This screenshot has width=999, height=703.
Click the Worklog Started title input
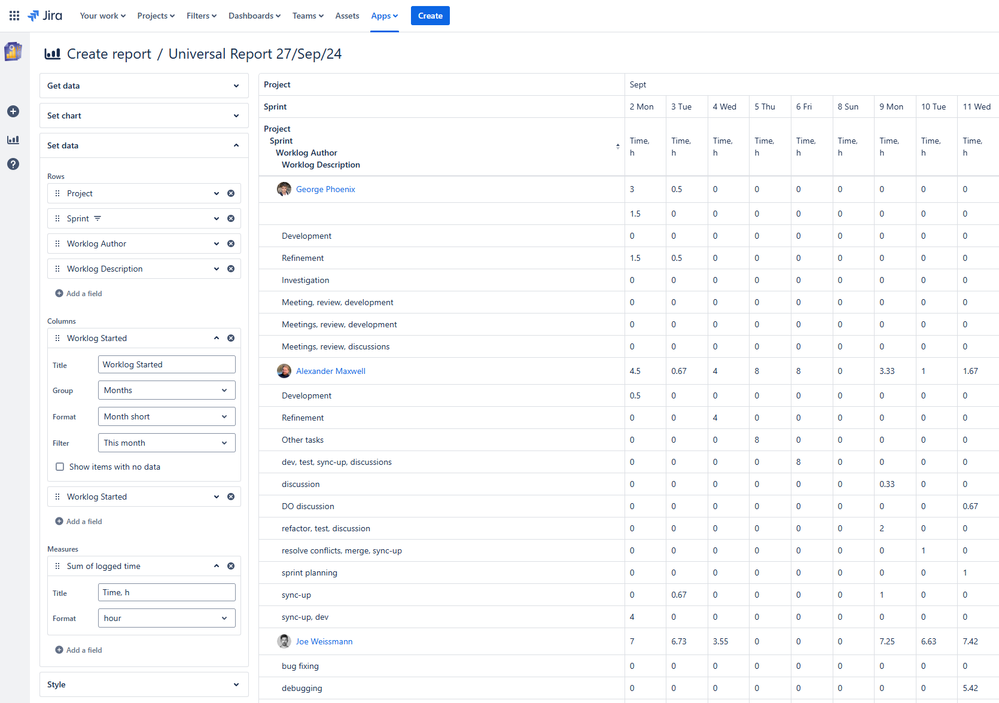pos(167,365)
